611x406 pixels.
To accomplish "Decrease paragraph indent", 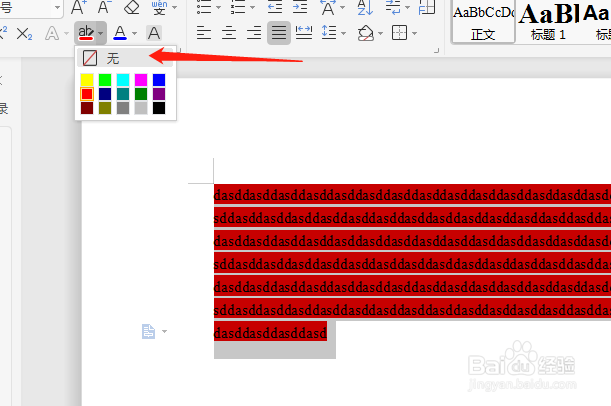I will click(x=275, y=7).
